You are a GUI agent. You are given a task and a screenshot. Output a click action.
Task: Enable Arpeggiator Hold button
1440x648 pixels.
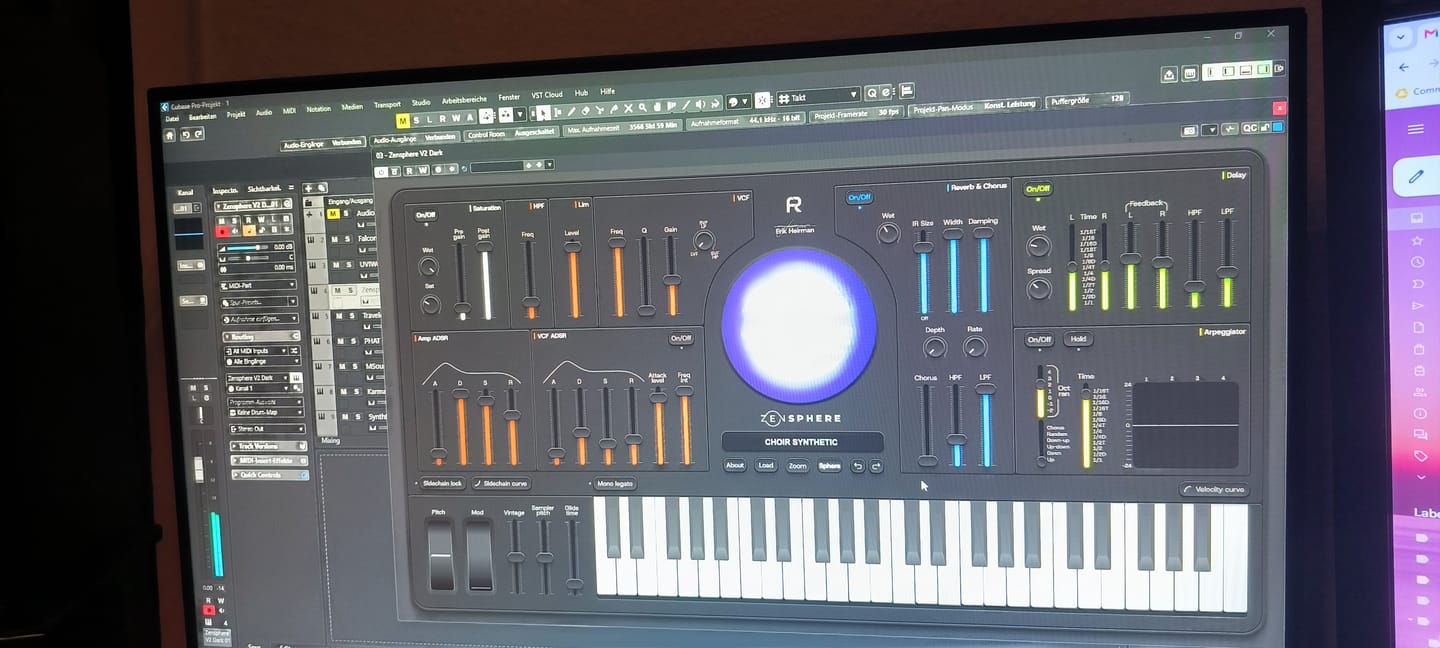click(1077, 340)
